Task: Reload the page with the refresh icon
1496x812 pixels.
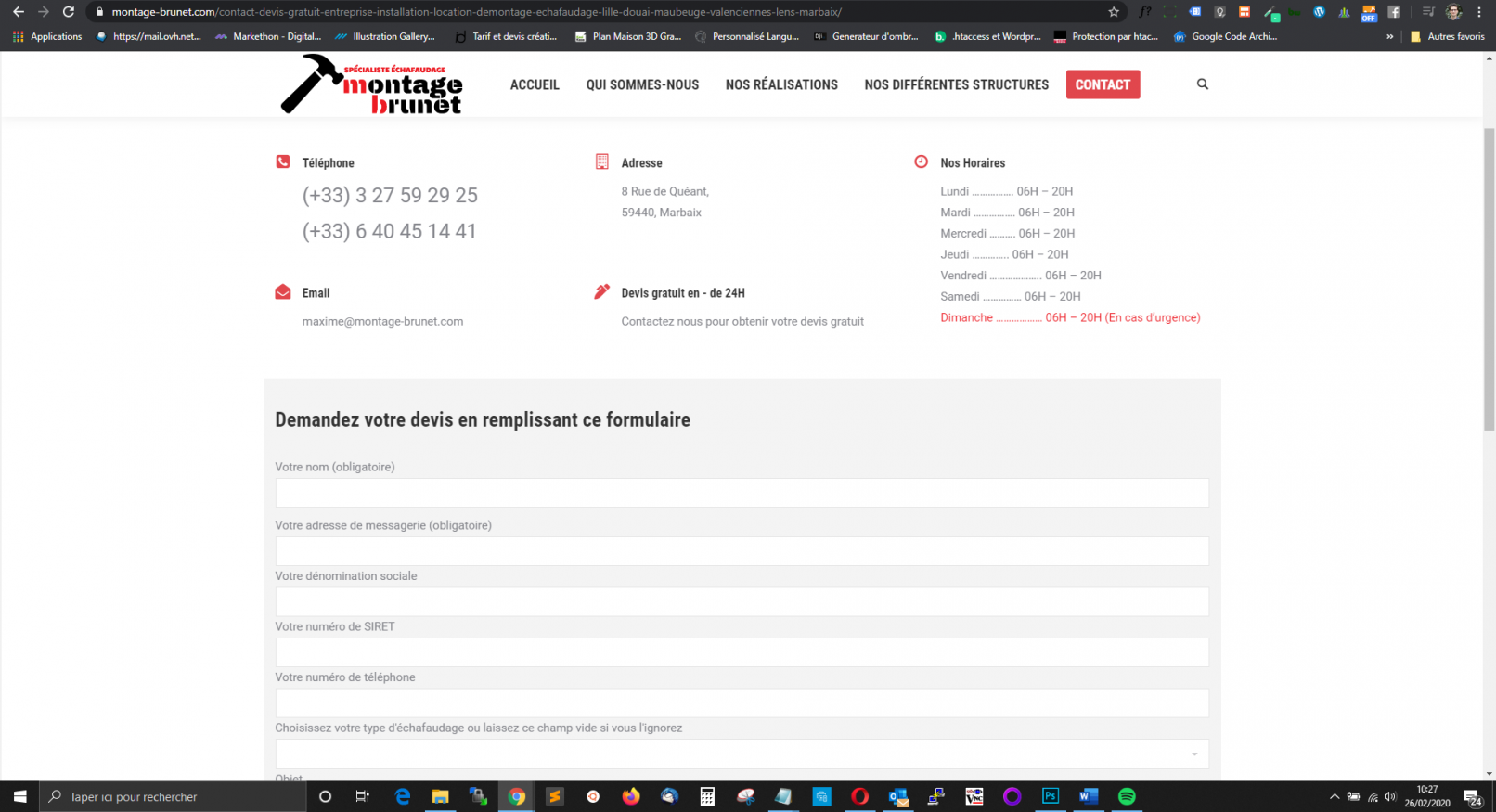Action: point(68,12)
